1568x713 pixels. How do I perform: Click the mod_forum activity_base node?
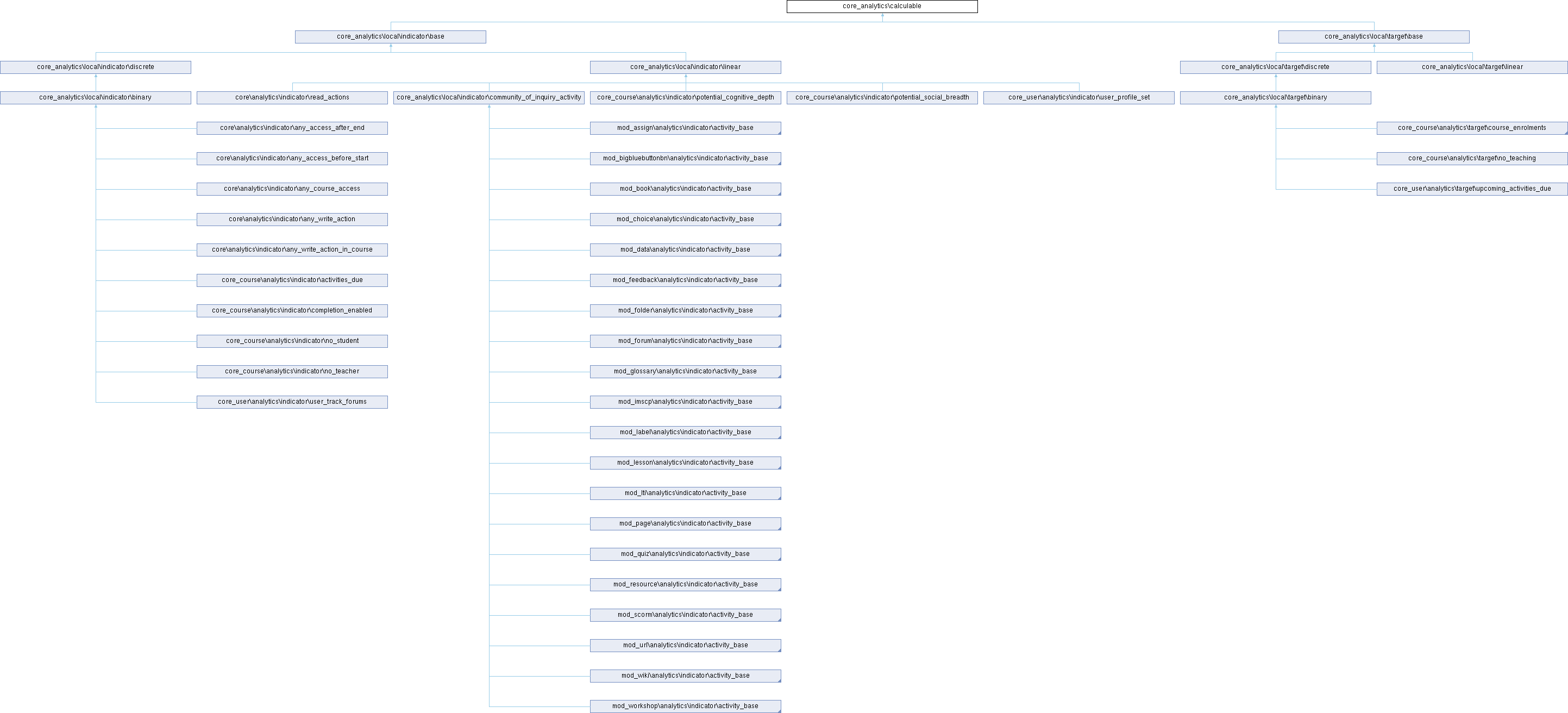685,341
